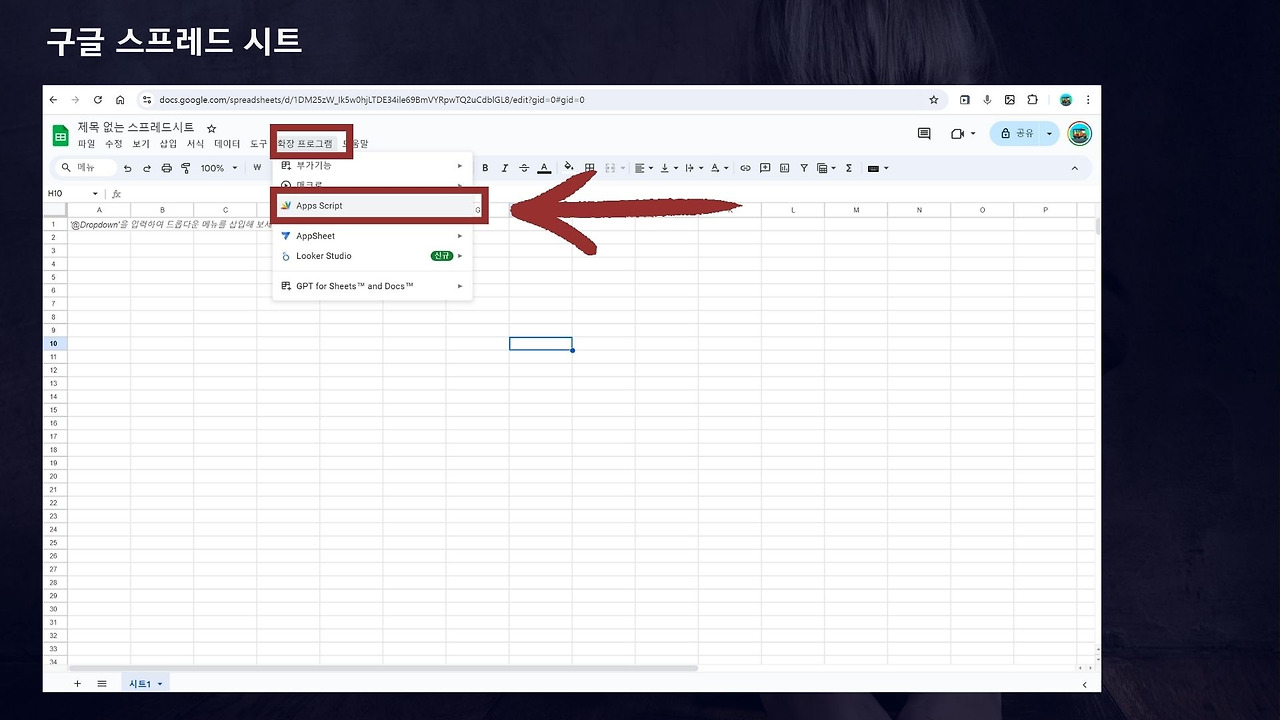Expand the share button dropdown arrow
This screenshot has width=1280, height=720.
coord(1049,134)
